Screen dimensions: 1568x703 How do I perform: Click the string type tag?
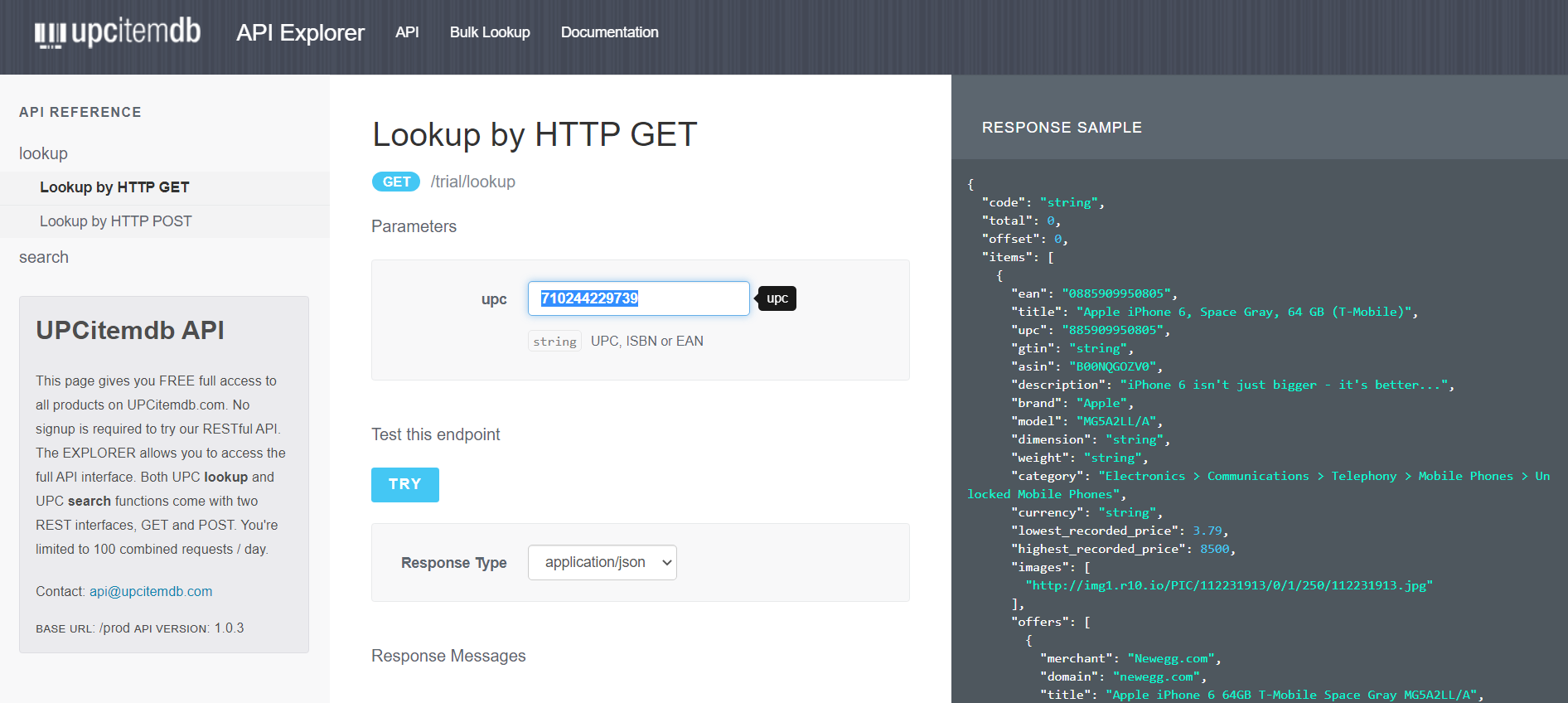tap(554, 341)
